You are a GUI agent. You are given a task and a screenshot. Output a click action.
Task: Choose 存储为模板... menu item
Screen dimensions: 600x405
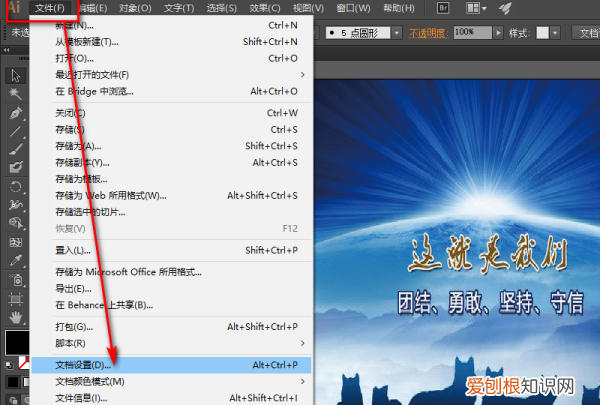171,179
